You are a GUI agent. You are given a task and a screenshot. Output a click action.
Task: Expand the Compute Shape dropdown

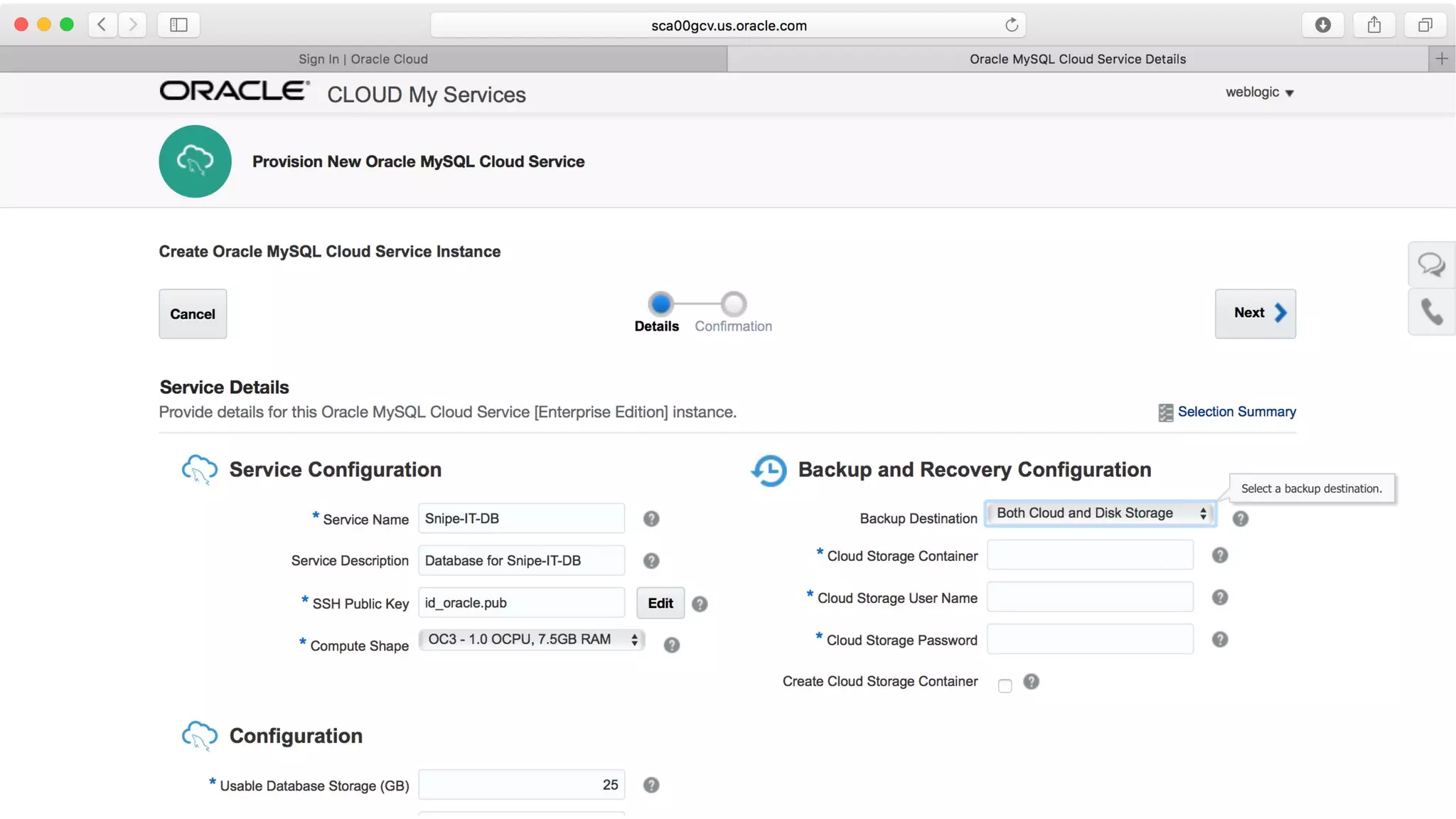[x=531, y=639]
